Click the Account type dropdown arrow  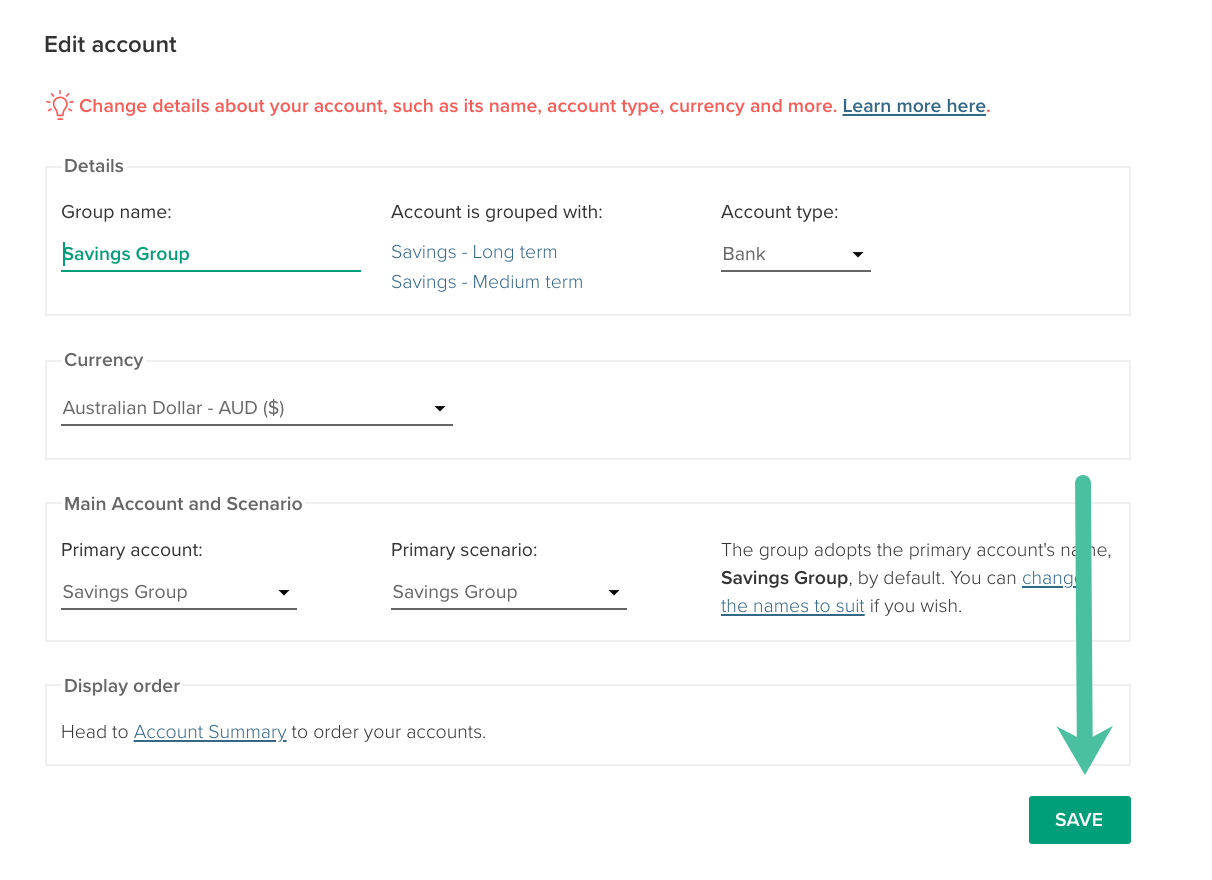coord(857,255)
